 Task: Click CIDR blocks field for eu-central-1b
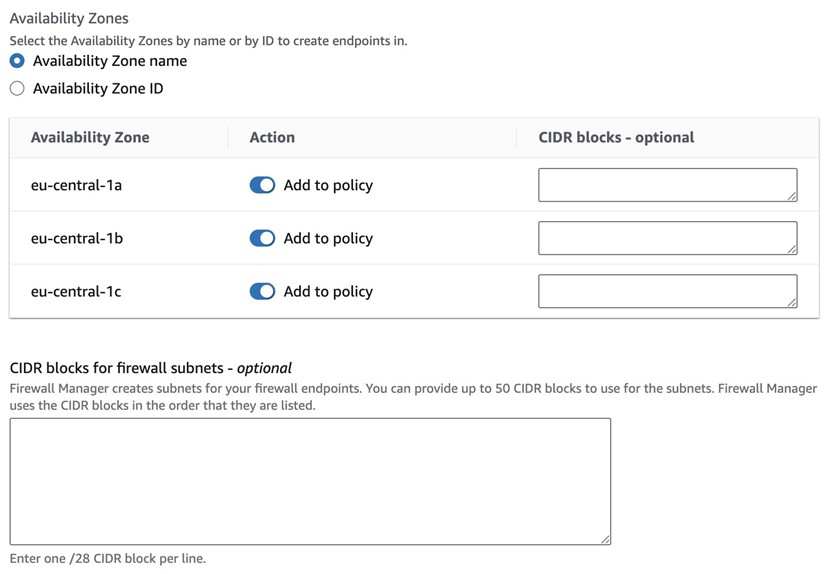pos(667,238)
